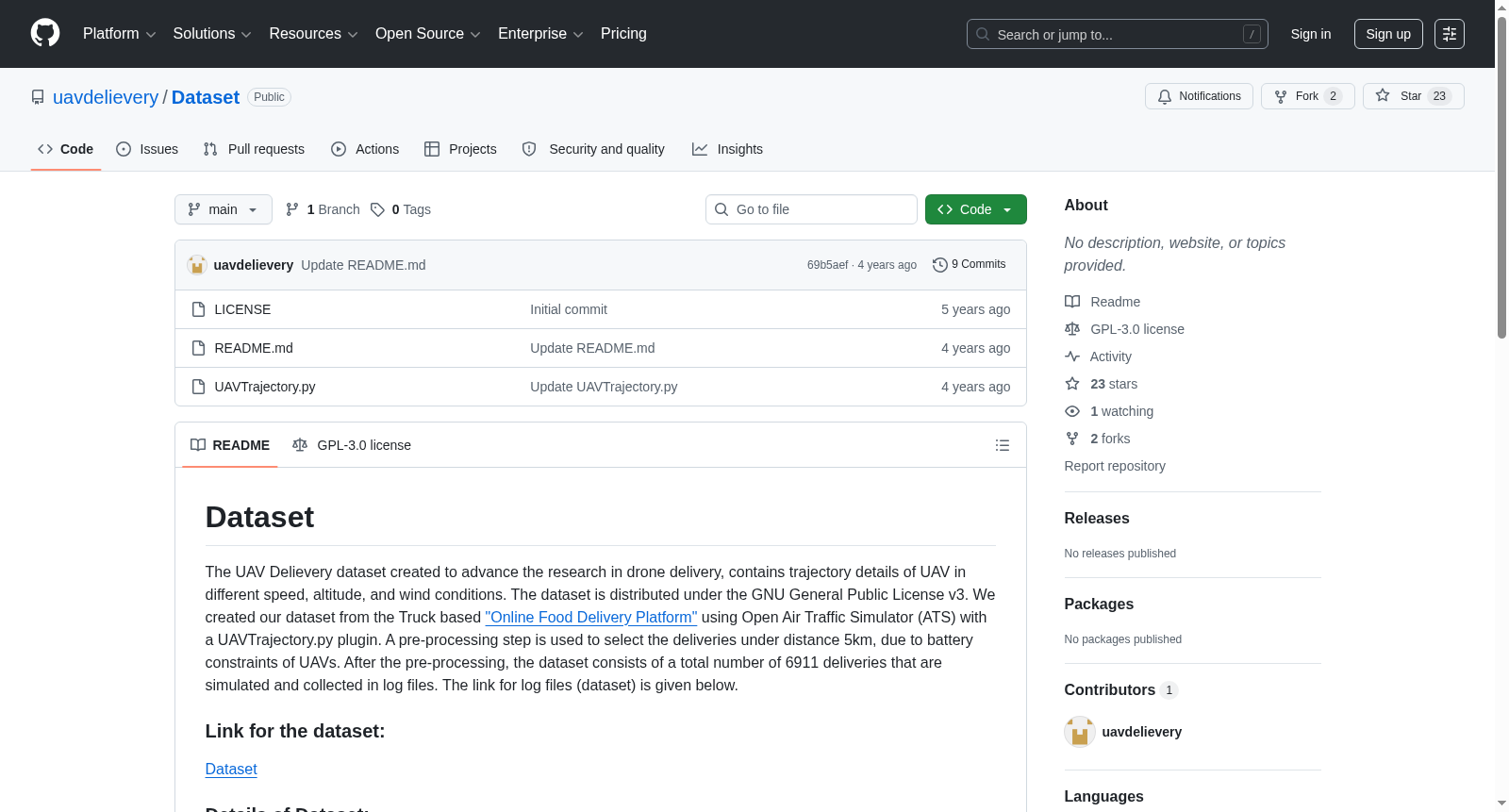Click the search magnifier icon in header
Image resolution: width=1509 pixels, height=812 pixels.
coord(983,34)
